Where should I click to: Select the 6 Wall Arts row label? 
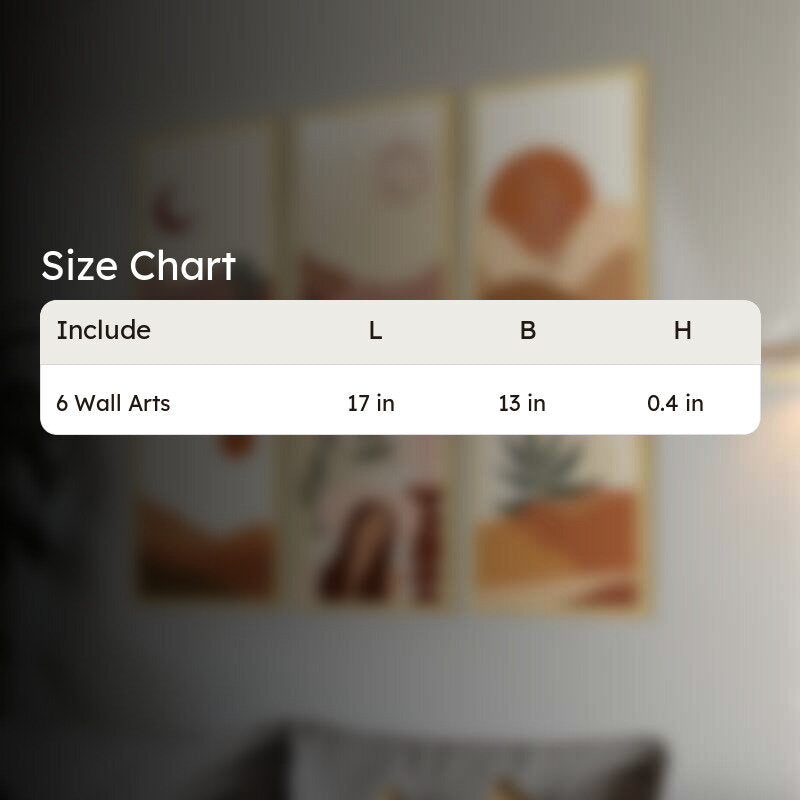pos(113,403)
